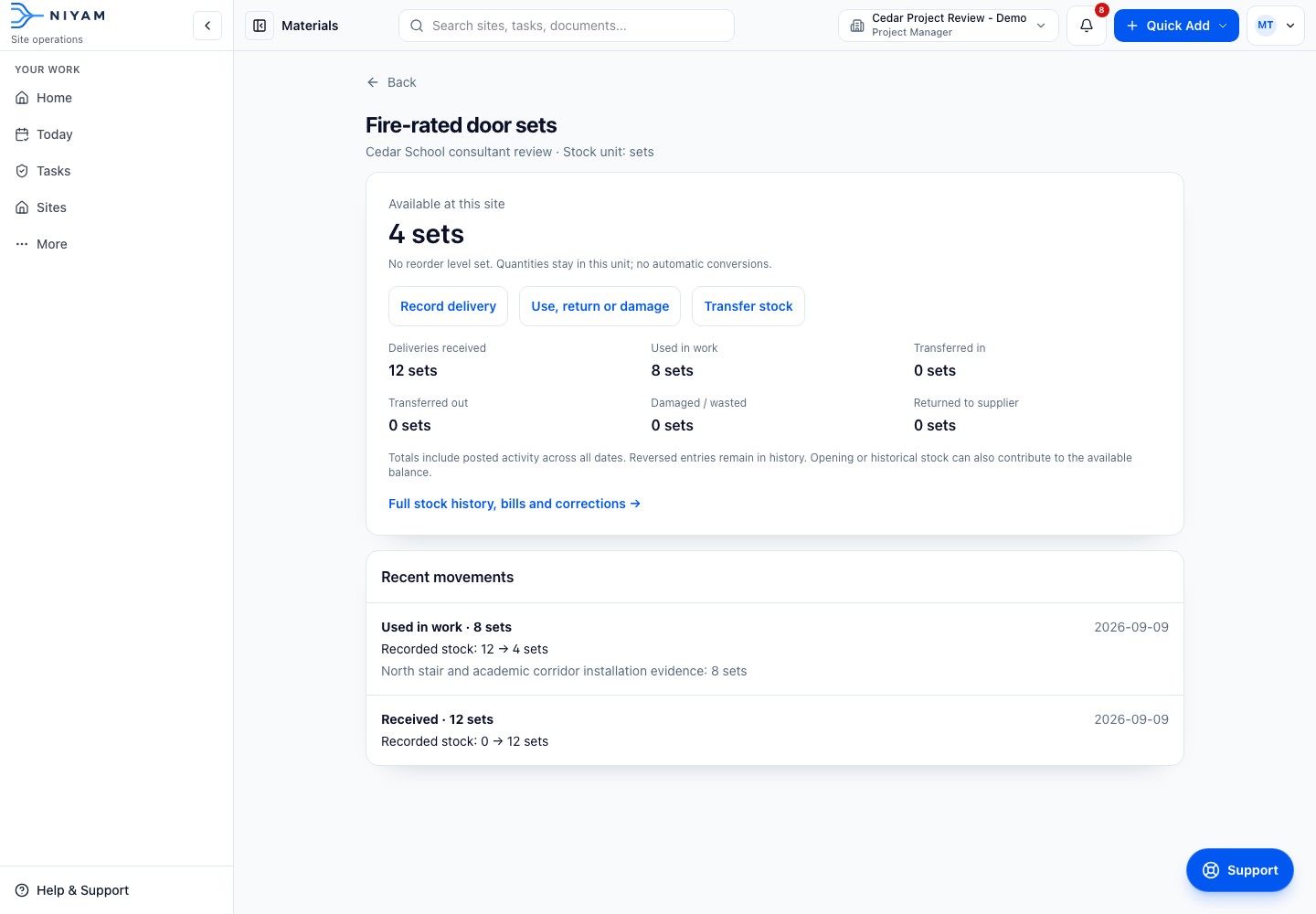The width and height of the screenshot is (1316, 914).
Task: Click the Tasks shield icon
Action: point(22,171)
